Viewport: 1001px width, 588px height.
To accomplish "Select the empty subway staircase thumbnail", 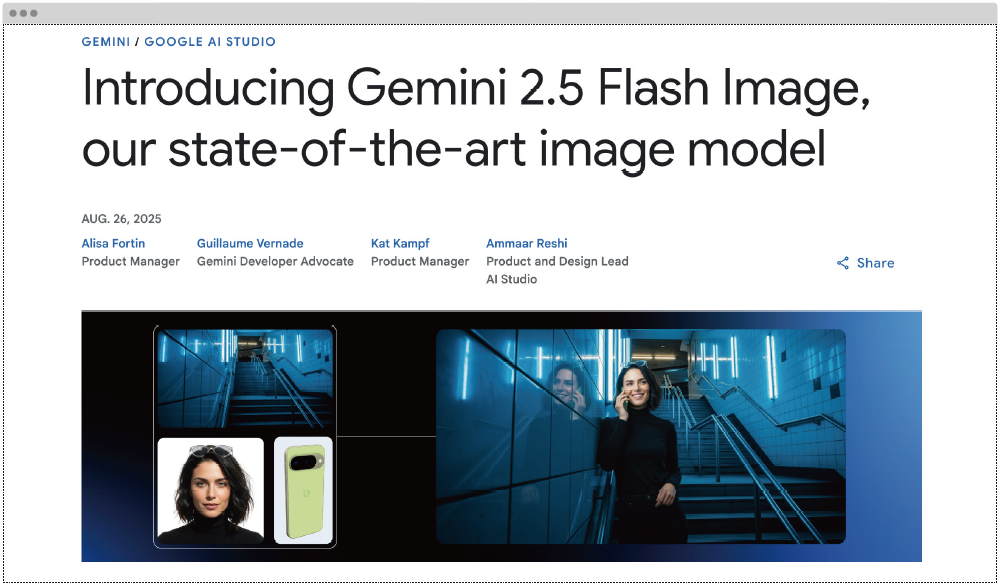I will [x=245, y=379].
